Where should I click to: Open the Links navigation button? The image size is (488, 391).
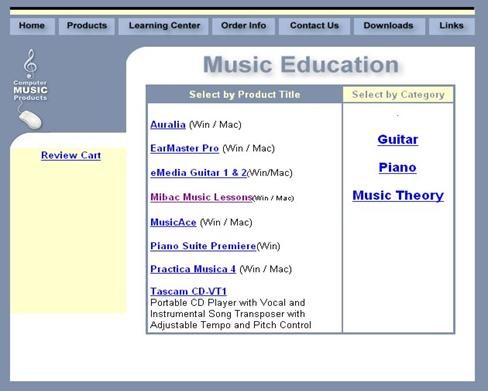[451, 26]
